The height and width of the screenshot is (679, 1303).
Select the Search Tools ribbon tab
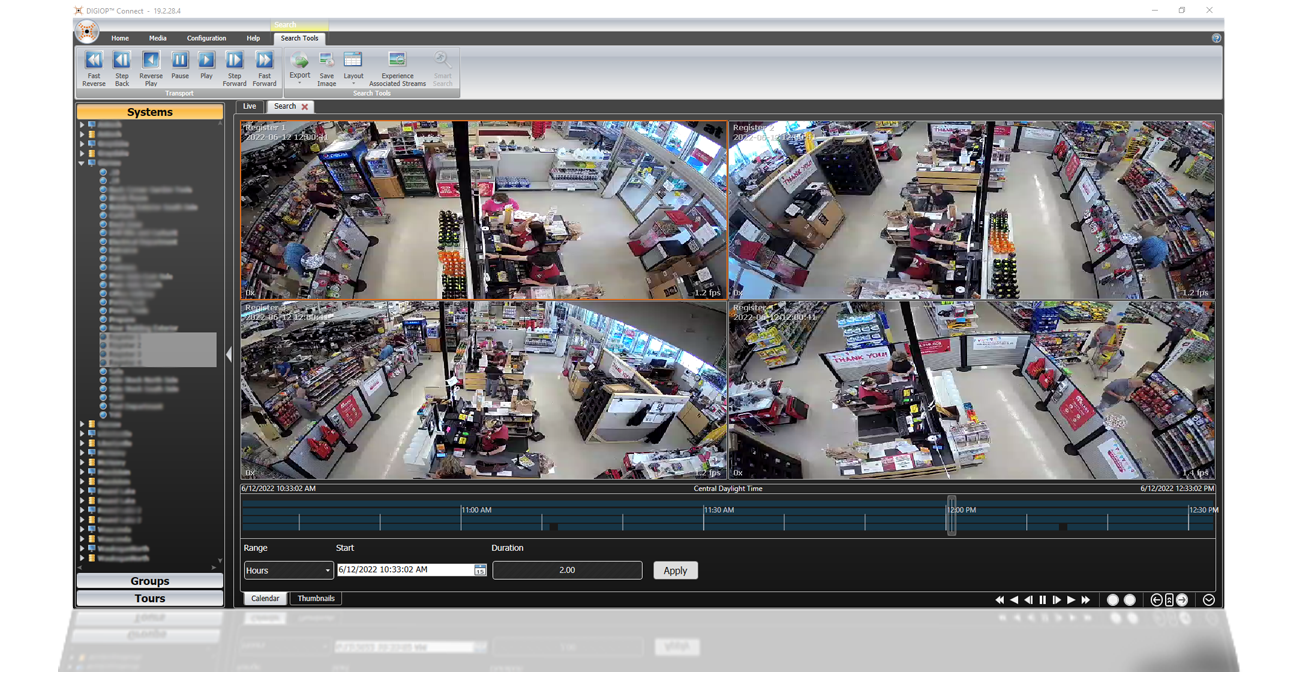[x=299, y=38]
